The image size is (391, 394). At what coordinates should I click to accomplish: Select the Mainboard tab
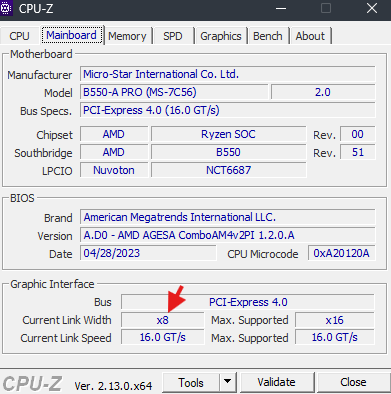pyautogui.click(x=72, y=35)
